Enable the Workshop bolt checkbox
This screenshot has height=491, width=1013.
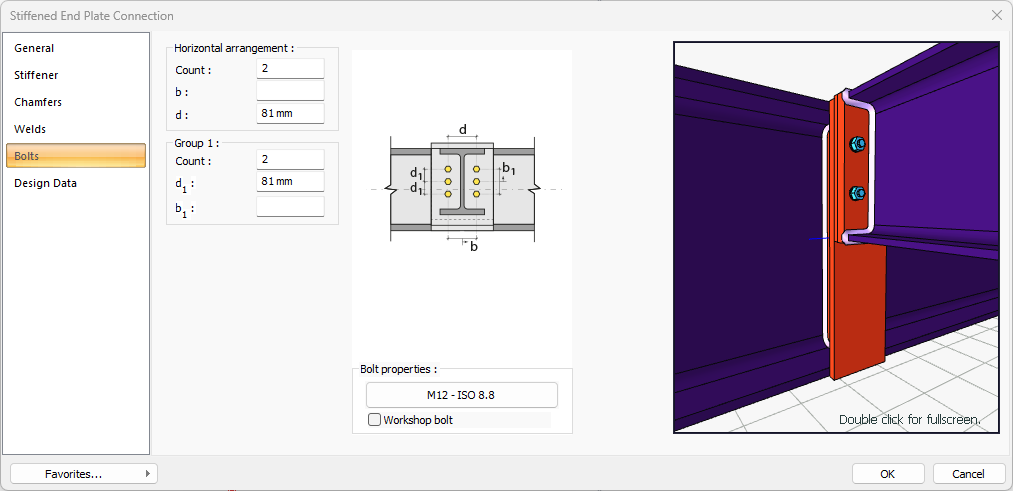point(375,420)
